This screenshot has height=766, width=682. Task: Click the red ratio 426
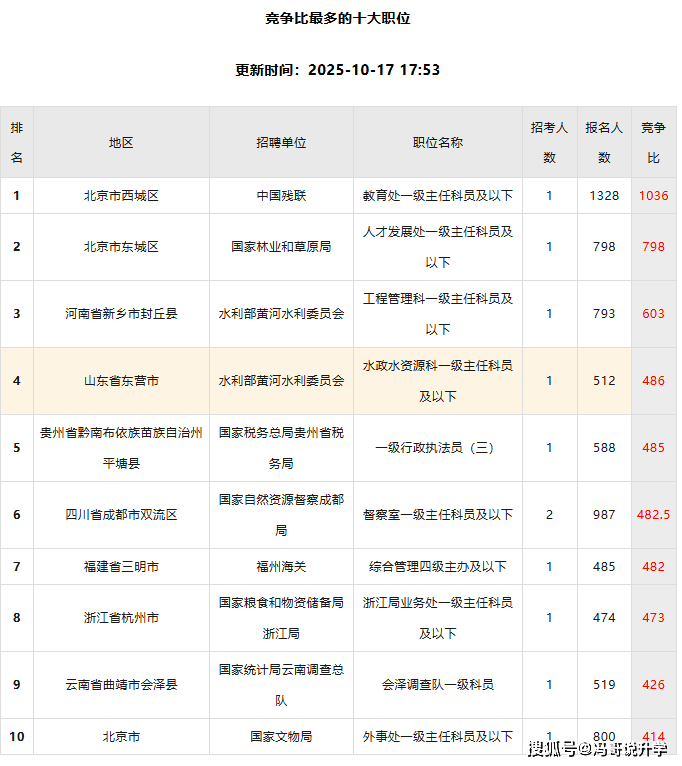pyautogui.click(x=654, y=684)
